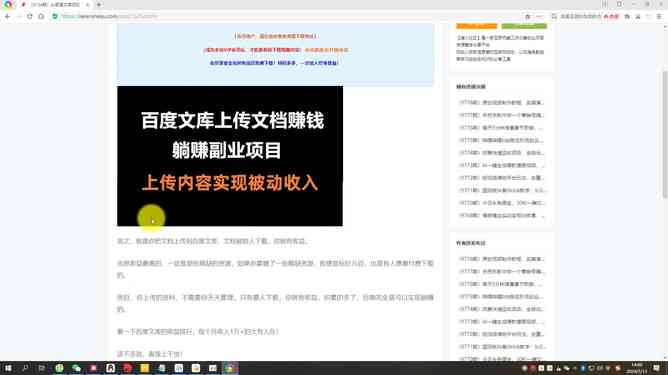This screenshot has height=375, width=668.
Task: Open first article link in upper sidebar list
Action: click(501, 103)
